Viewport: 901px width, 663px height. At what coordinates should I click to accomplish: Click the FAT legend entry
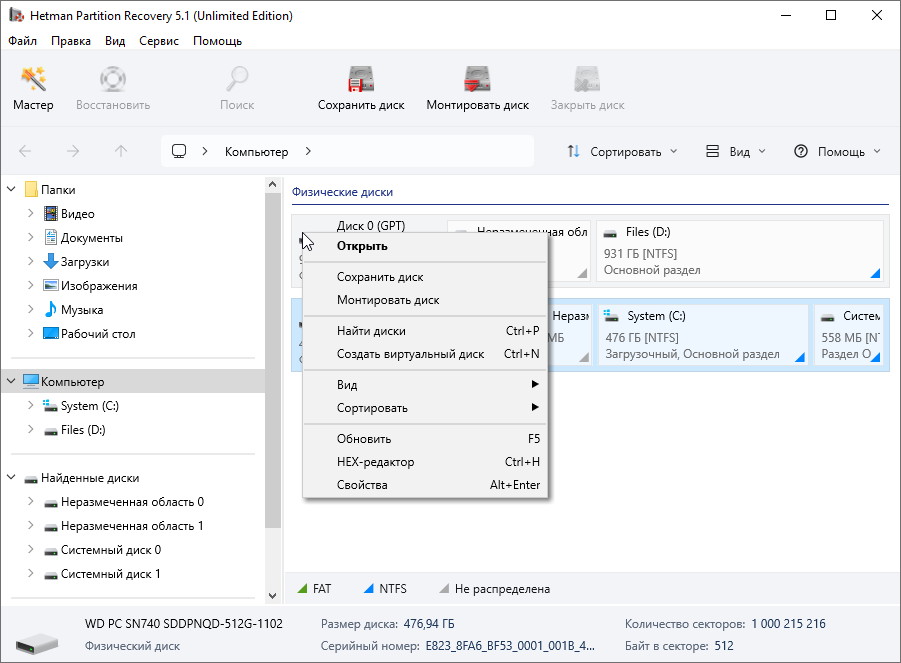click(314, 588)
